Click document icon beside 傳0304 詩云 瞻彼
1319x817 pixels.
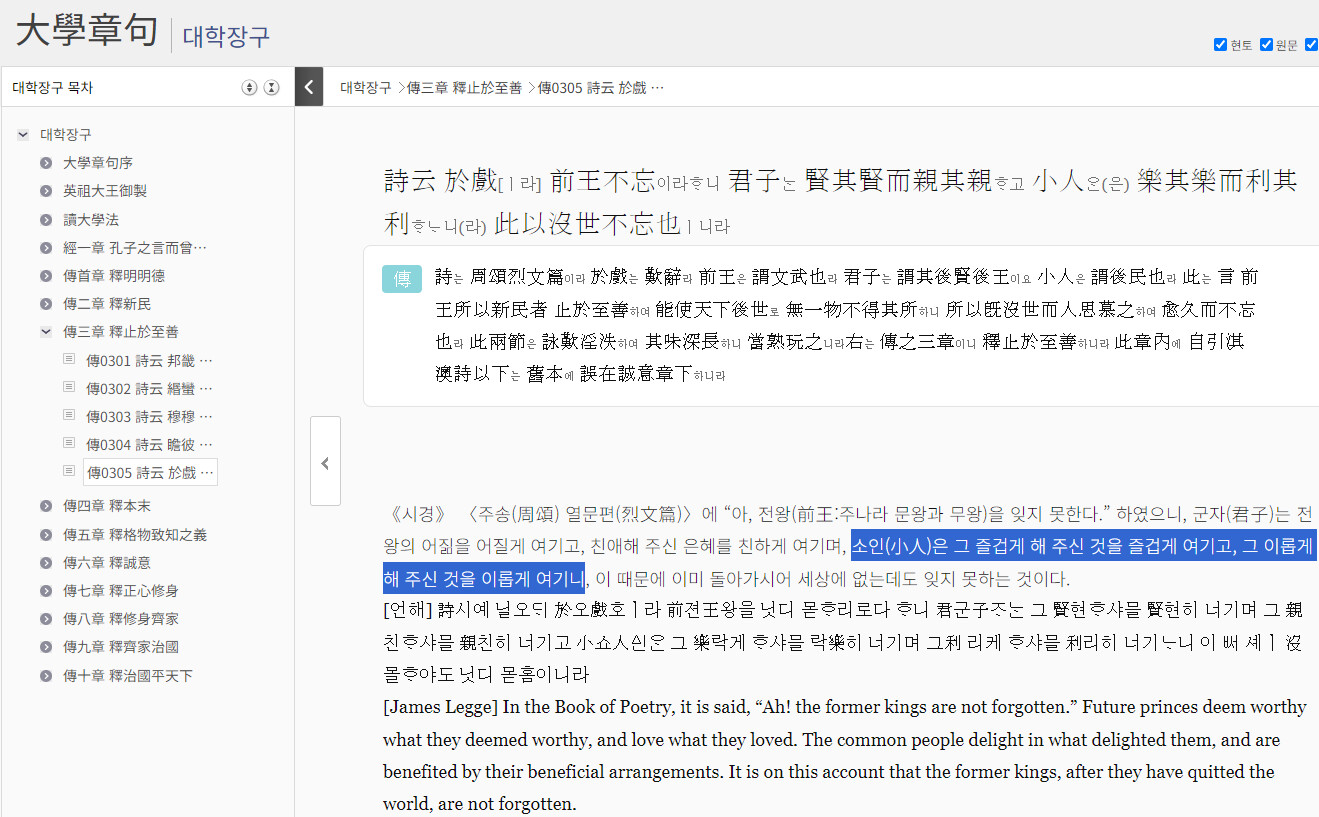point(69,443)
